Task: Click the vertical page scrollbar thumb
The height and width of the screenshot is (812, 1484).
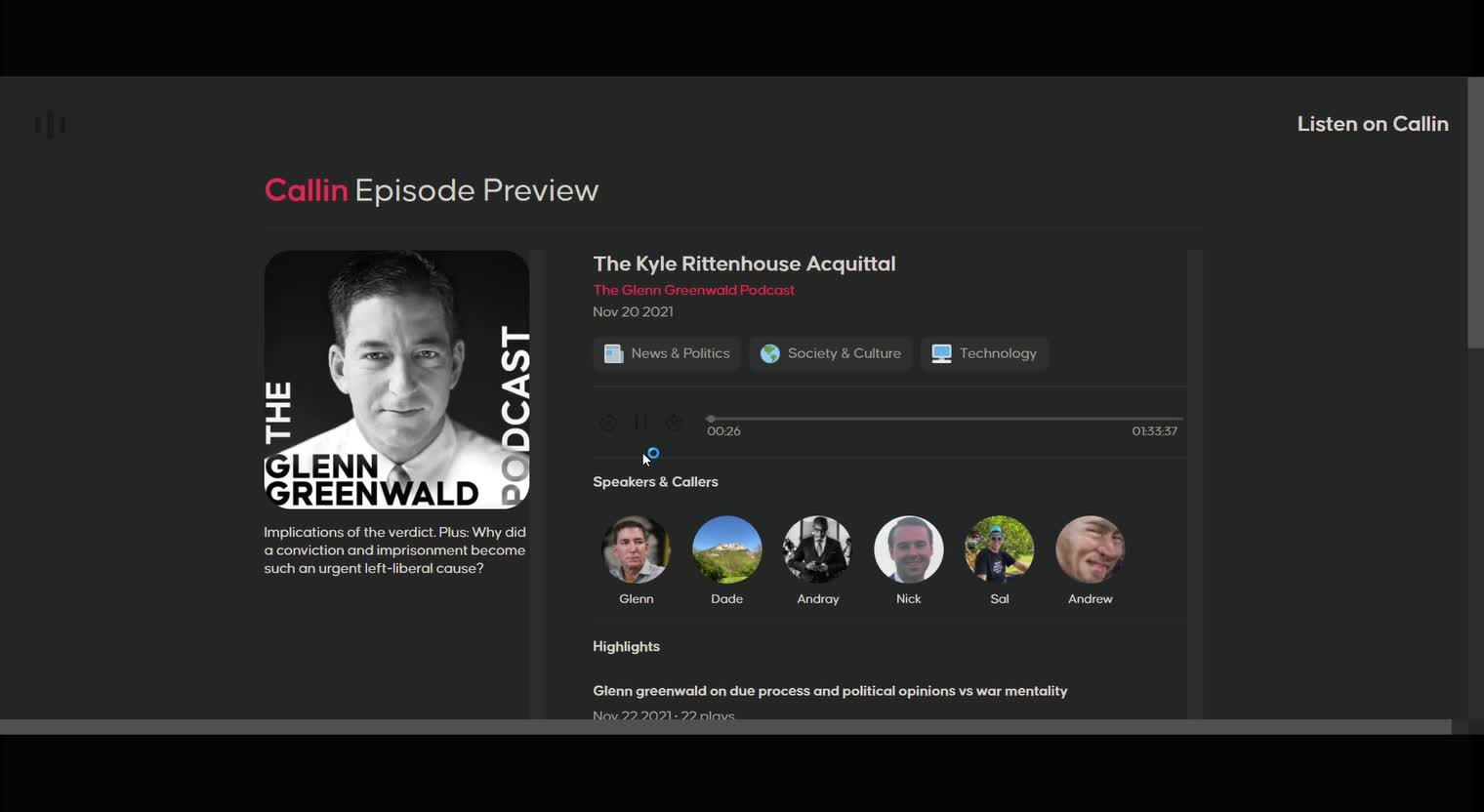Action: pos(1475,213)
